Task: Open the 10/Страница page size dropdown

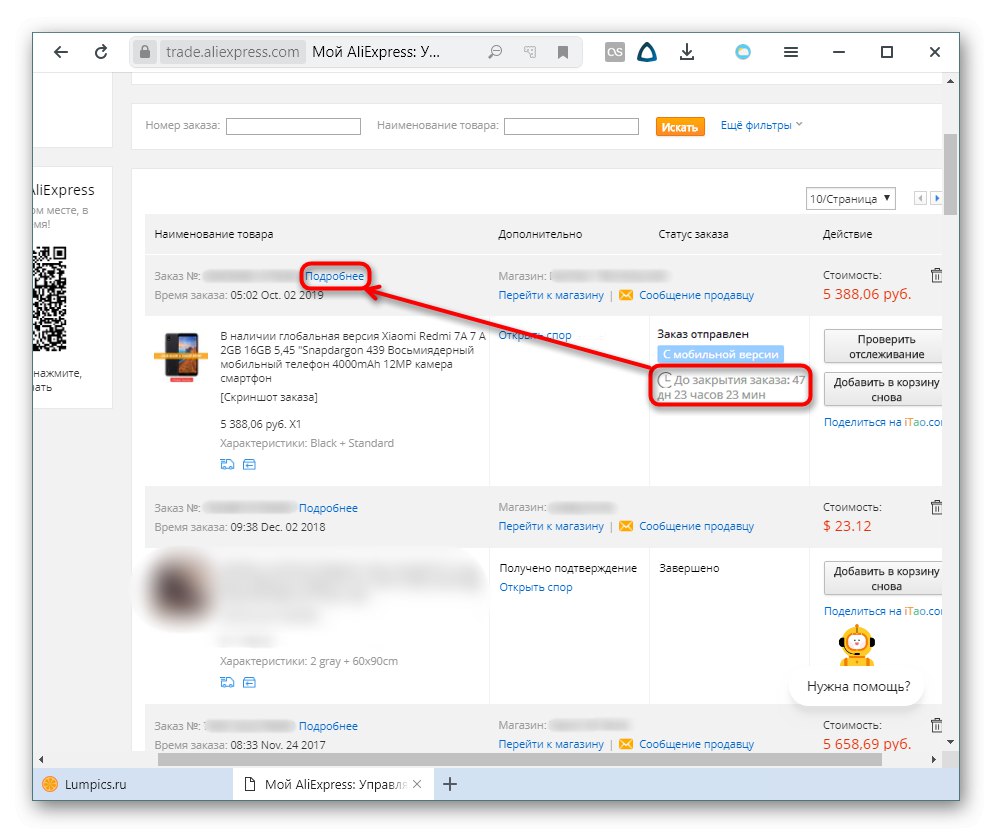Action: click(850, 199)
